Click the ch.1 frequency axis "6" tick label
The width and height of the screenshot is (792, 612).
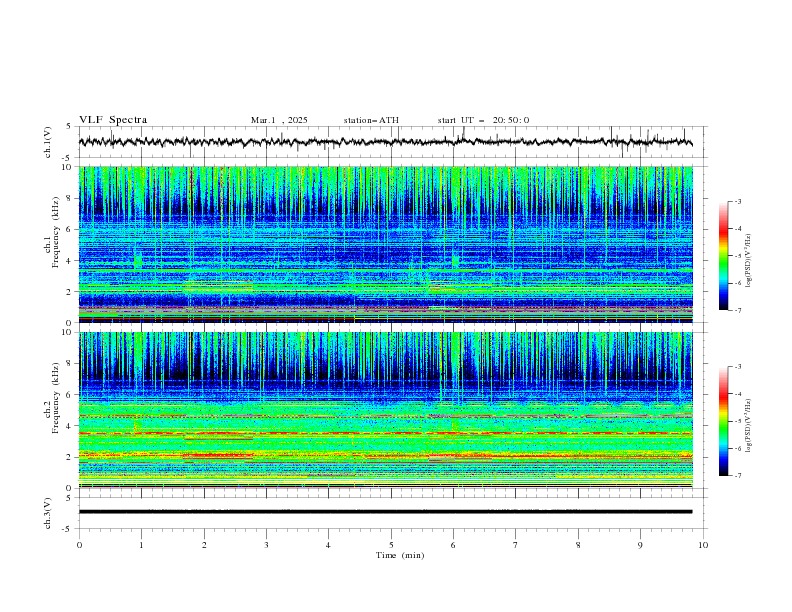[x=69, y=229]
